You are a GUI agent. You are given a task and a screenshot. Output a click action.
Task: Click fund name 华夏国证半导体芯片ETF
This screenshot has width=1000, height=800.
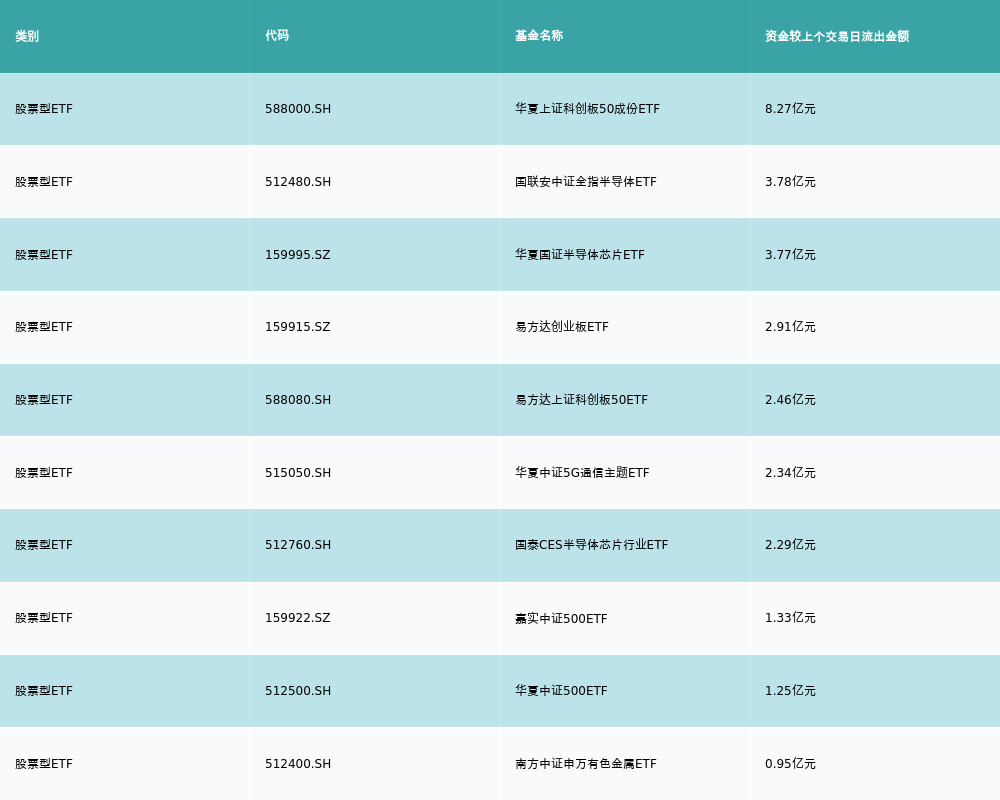[x=580, y=255]
